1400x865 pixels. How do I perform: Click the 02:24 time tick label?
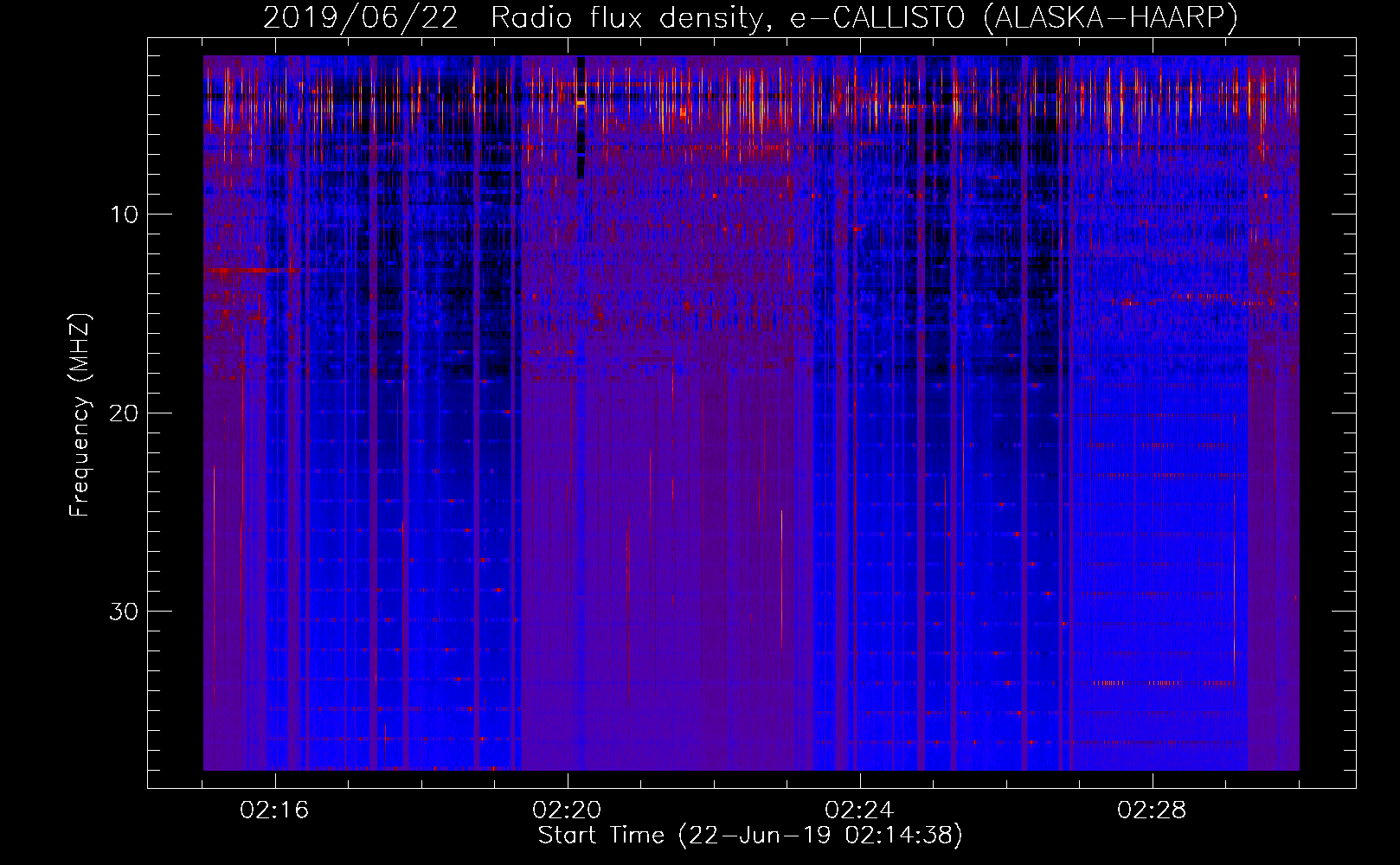859,811
